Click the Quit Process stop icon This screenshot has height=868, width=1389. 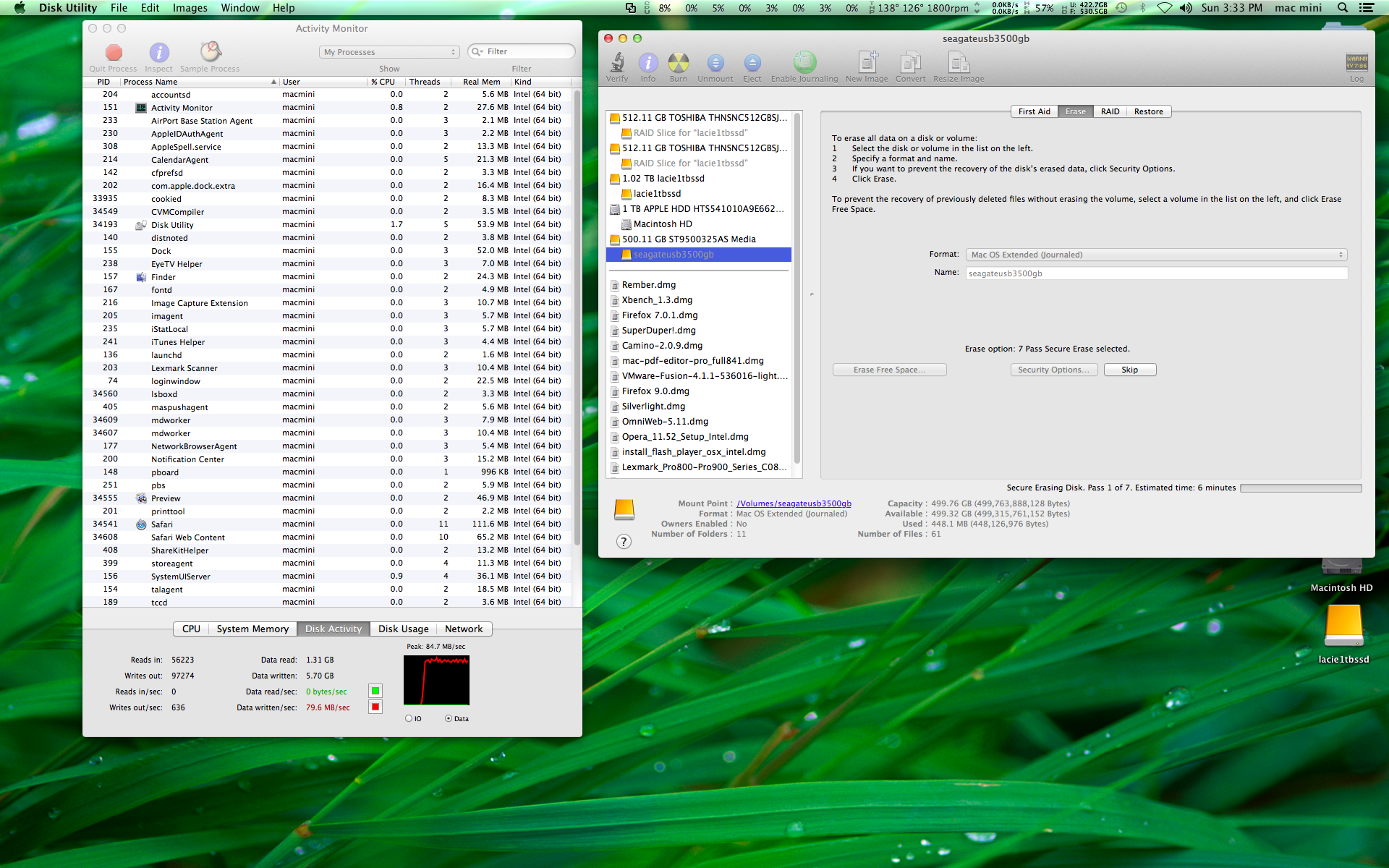[x=114, y=53]
